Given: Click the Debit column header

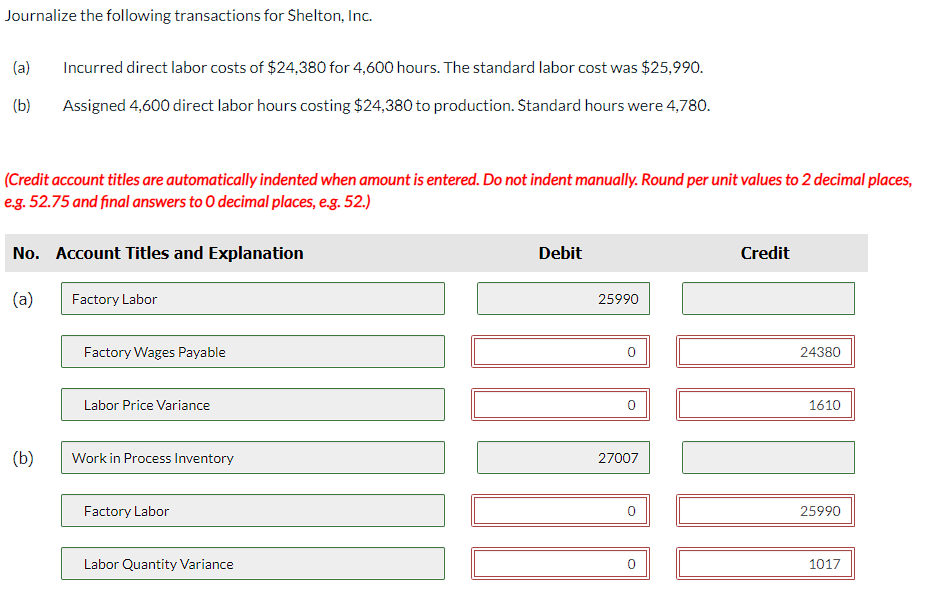Looking at the screenshot, I should pyautogui.click(x=560, y=253).
